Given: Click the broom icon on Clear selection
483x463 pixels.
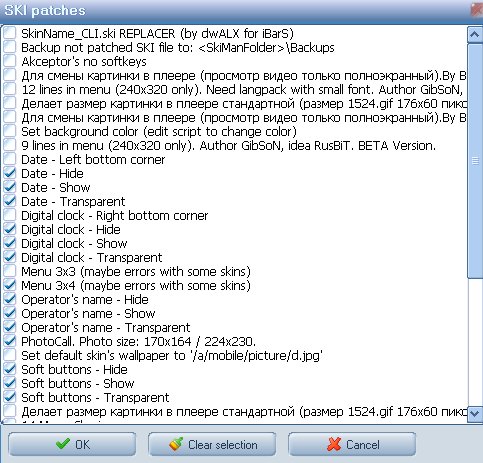Looking at the screenshot, I should click(176, 444).
